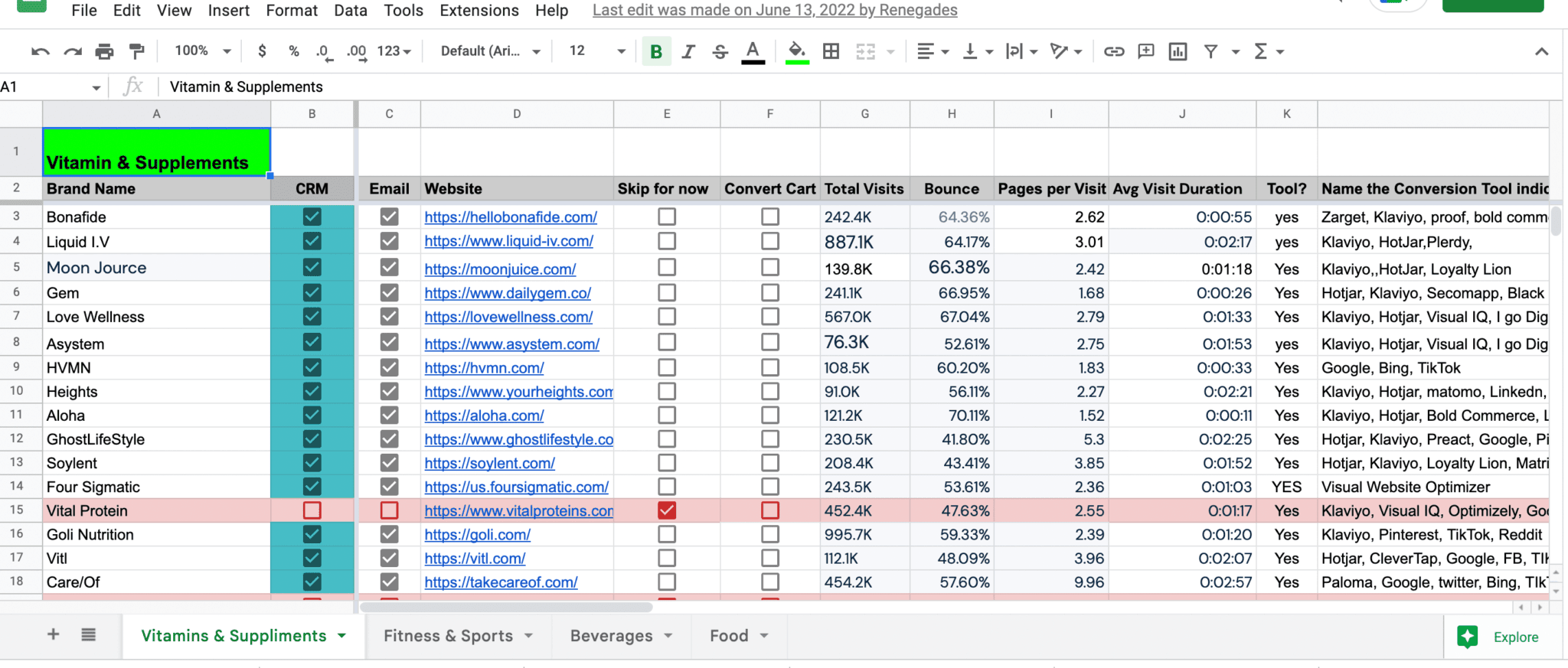Image resolution: width=1568 pixels, height=668 pixels.
Task: Select the row 10 header
Action: tap(16, 391)
